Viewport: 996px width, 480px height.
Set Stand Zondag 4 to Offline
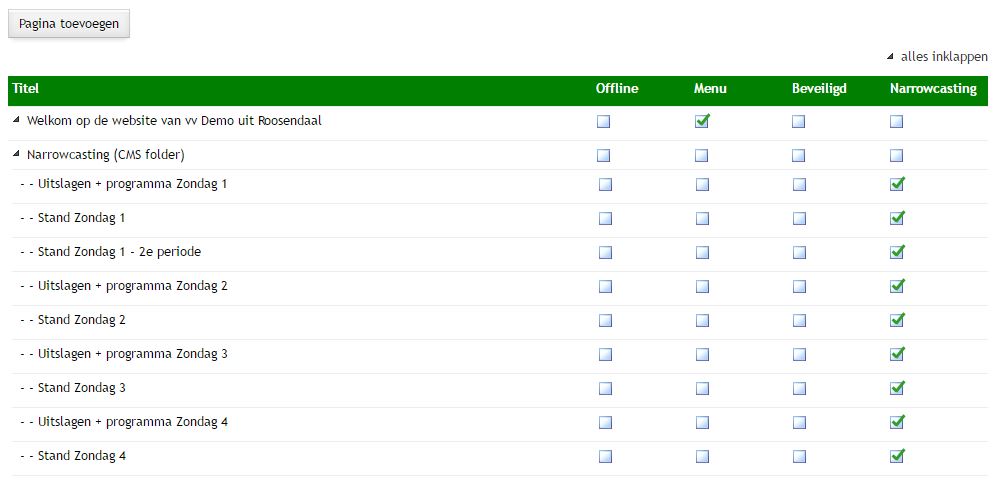tap(605, 456)
